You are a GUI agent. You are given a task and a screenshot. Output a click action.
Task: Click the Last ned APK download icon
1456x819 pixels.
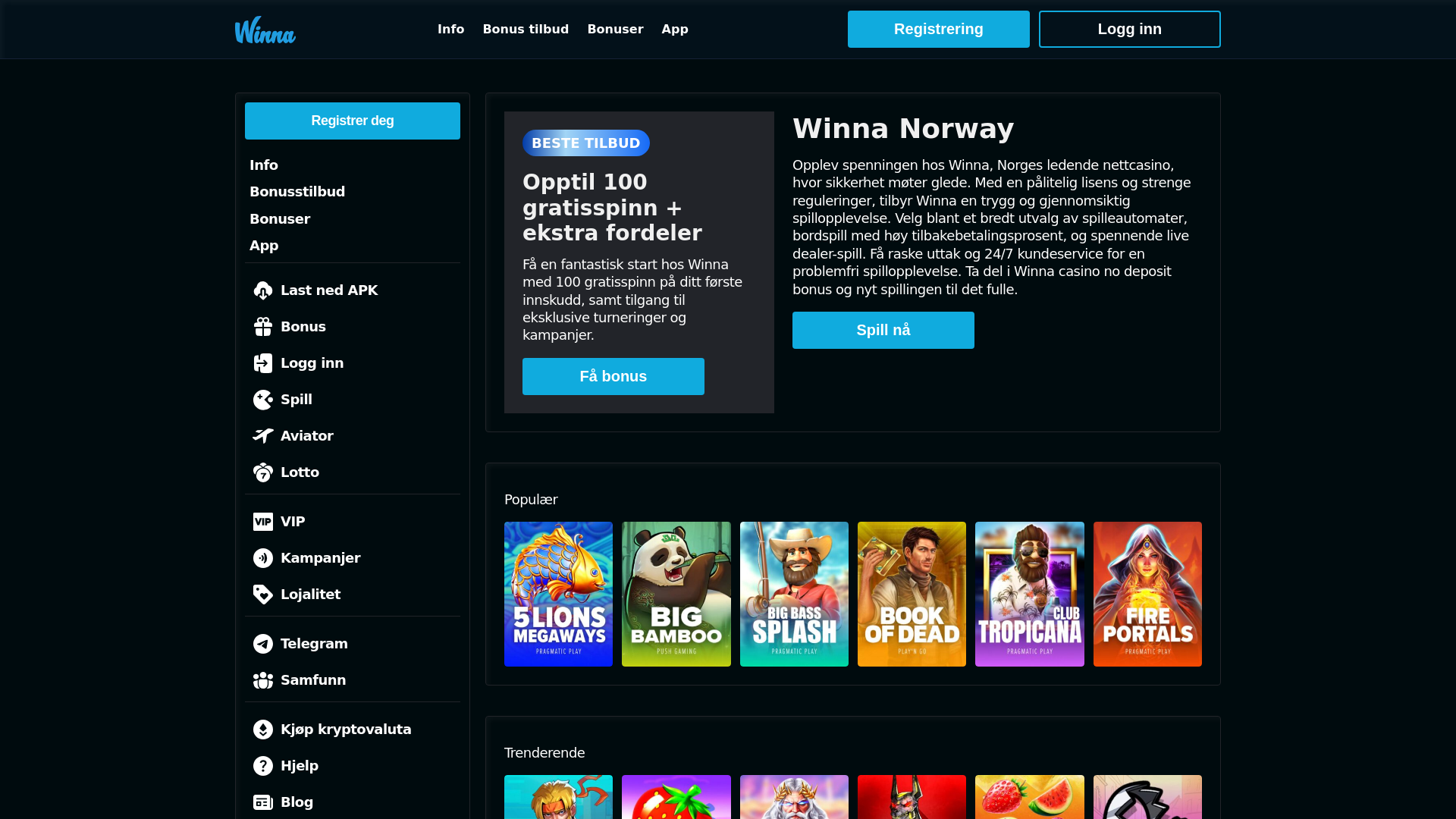263,290
